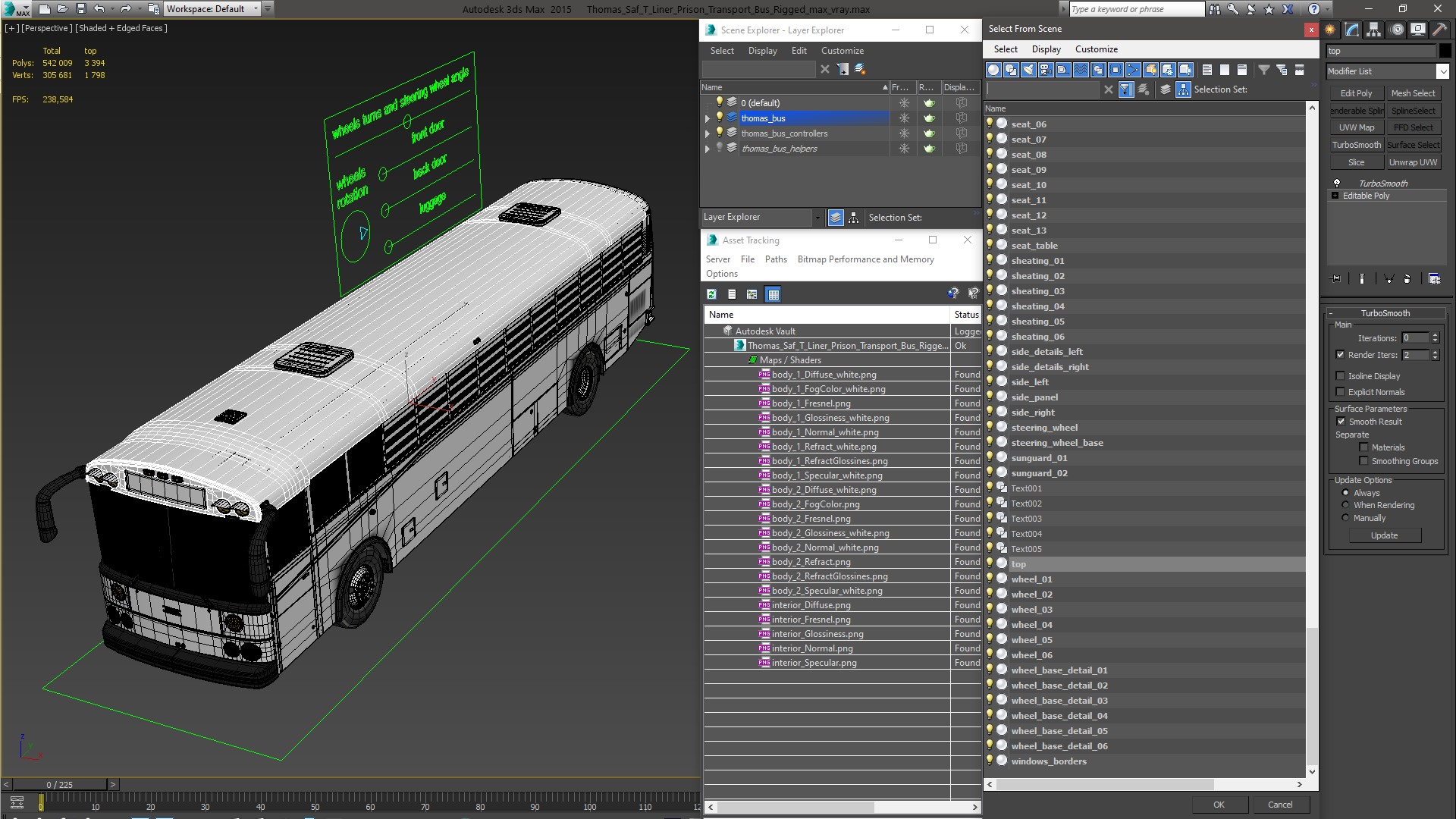Click Cancel in Select From Scene
The height and width of the screenshot is (819, 1456).
(x=1280, y=805)
